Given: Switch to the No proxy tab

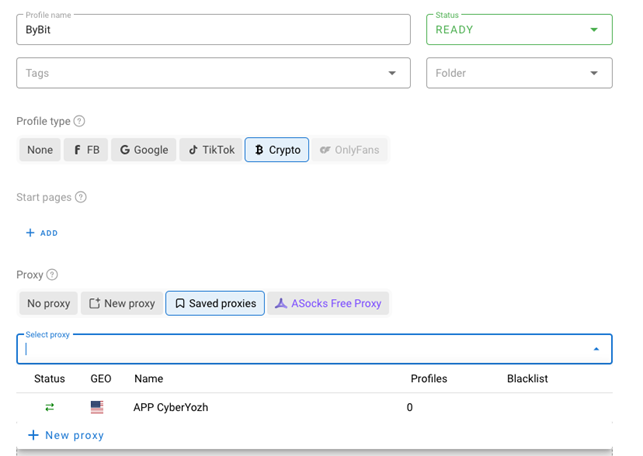Looking at the screenshot, I should pos(48,303).
